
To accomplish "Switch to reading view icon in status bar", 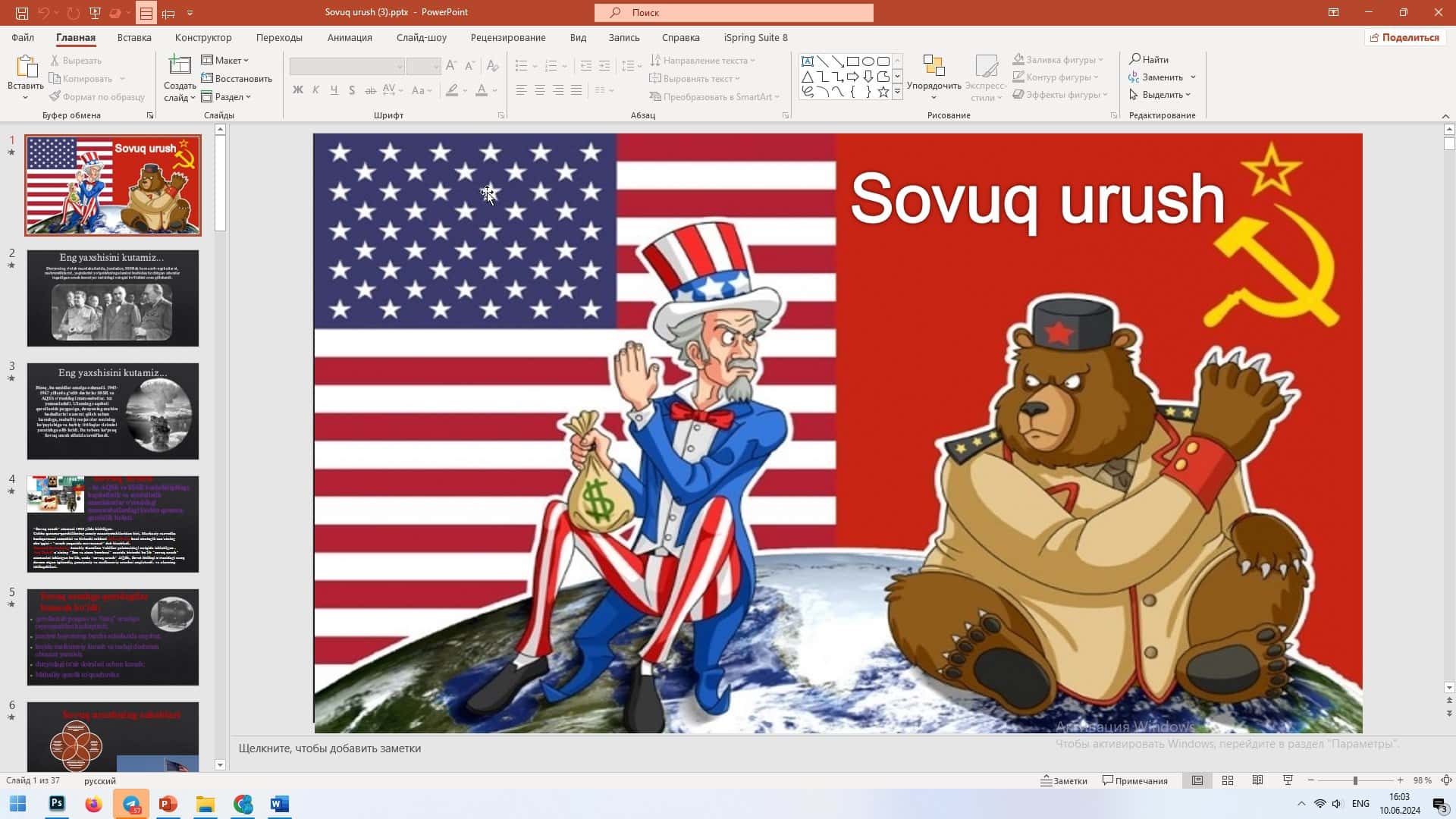I will [x=1257, y=780].
